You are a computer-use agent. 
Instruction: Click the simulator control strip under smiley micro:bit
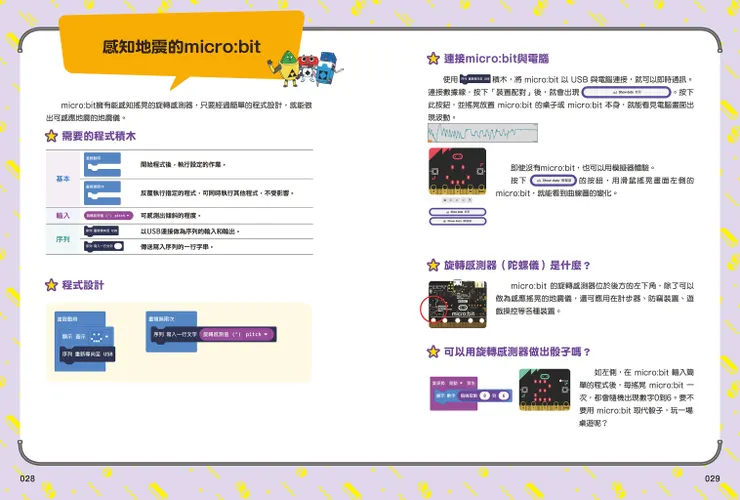point(457,200)
